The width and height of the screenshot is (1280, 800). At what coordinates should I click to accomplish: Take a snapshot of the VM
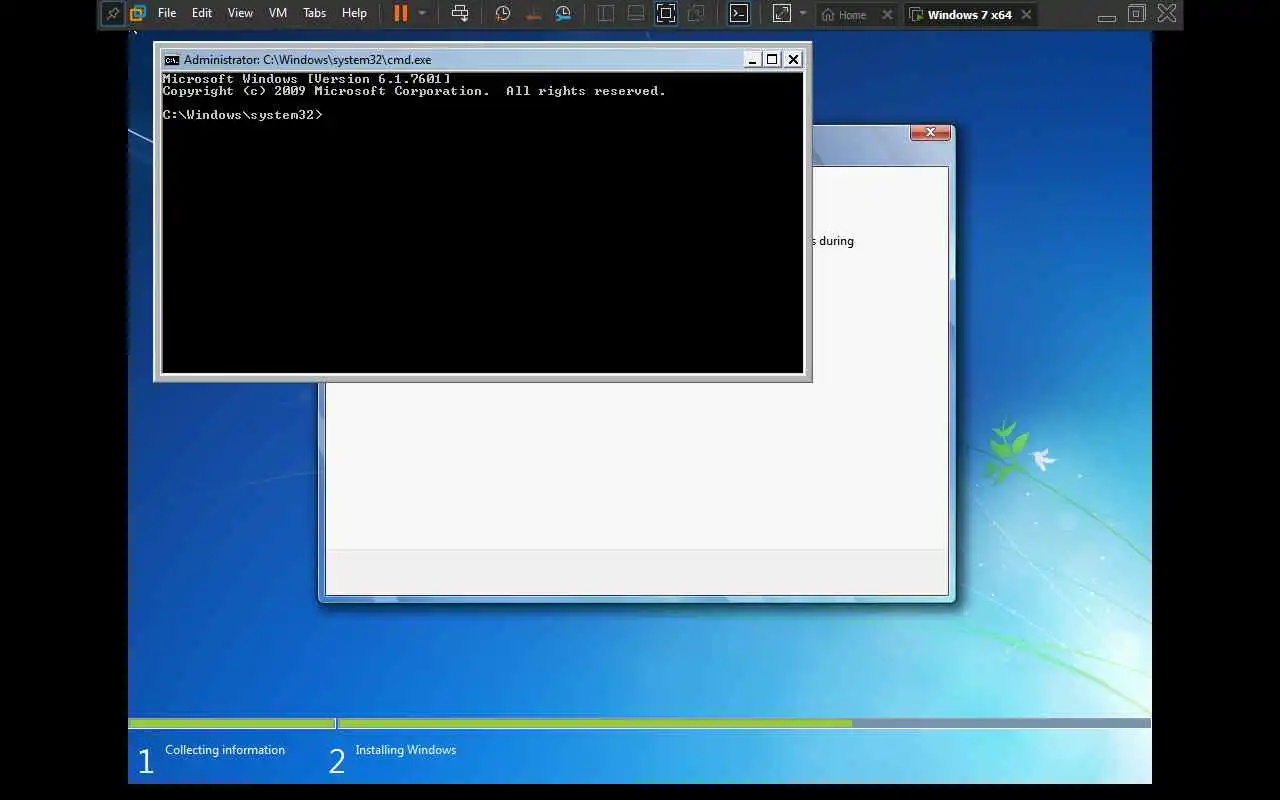[503, 14]
